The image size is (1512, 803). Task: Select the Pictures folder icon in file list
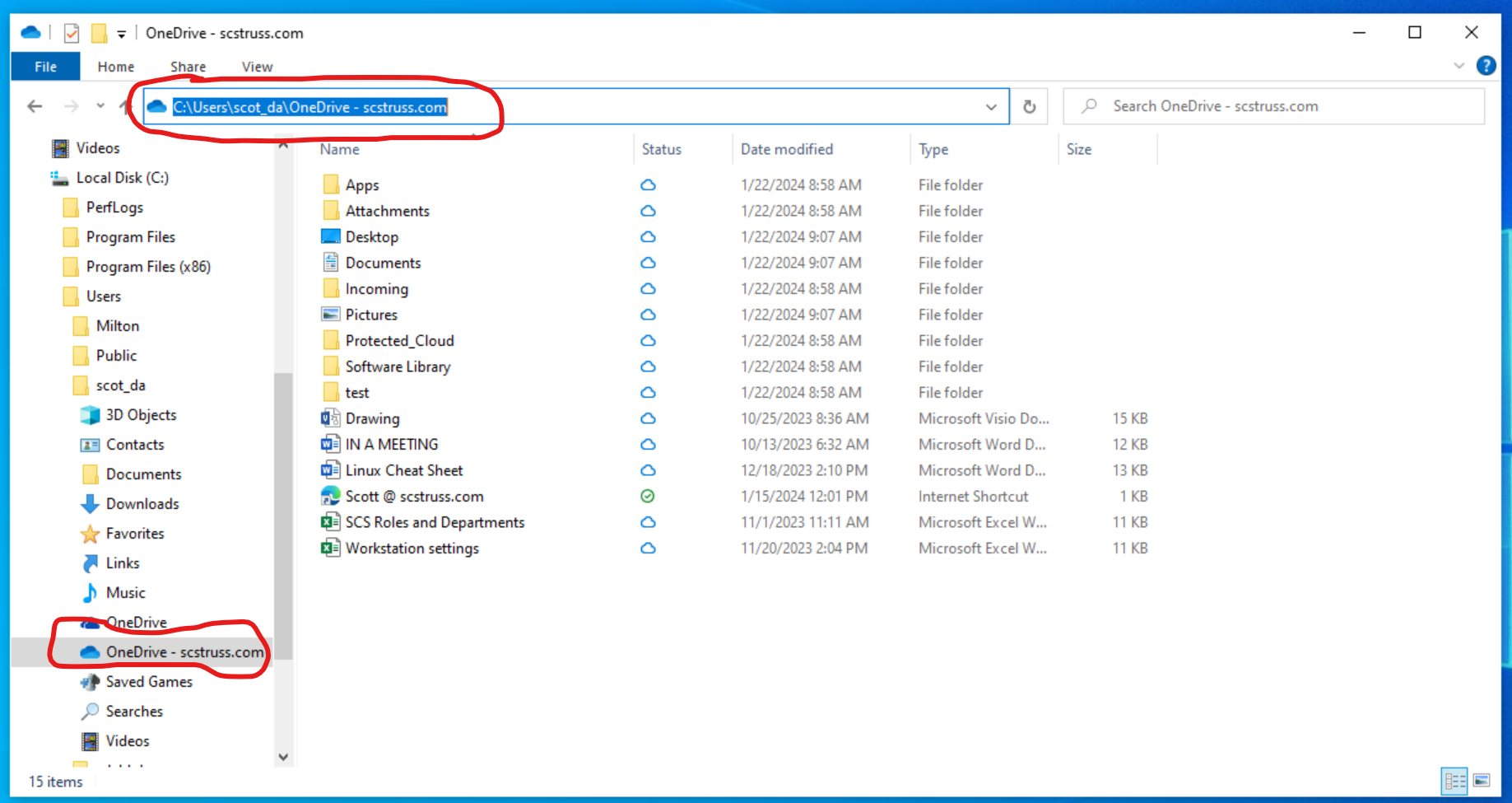(331, 315)
